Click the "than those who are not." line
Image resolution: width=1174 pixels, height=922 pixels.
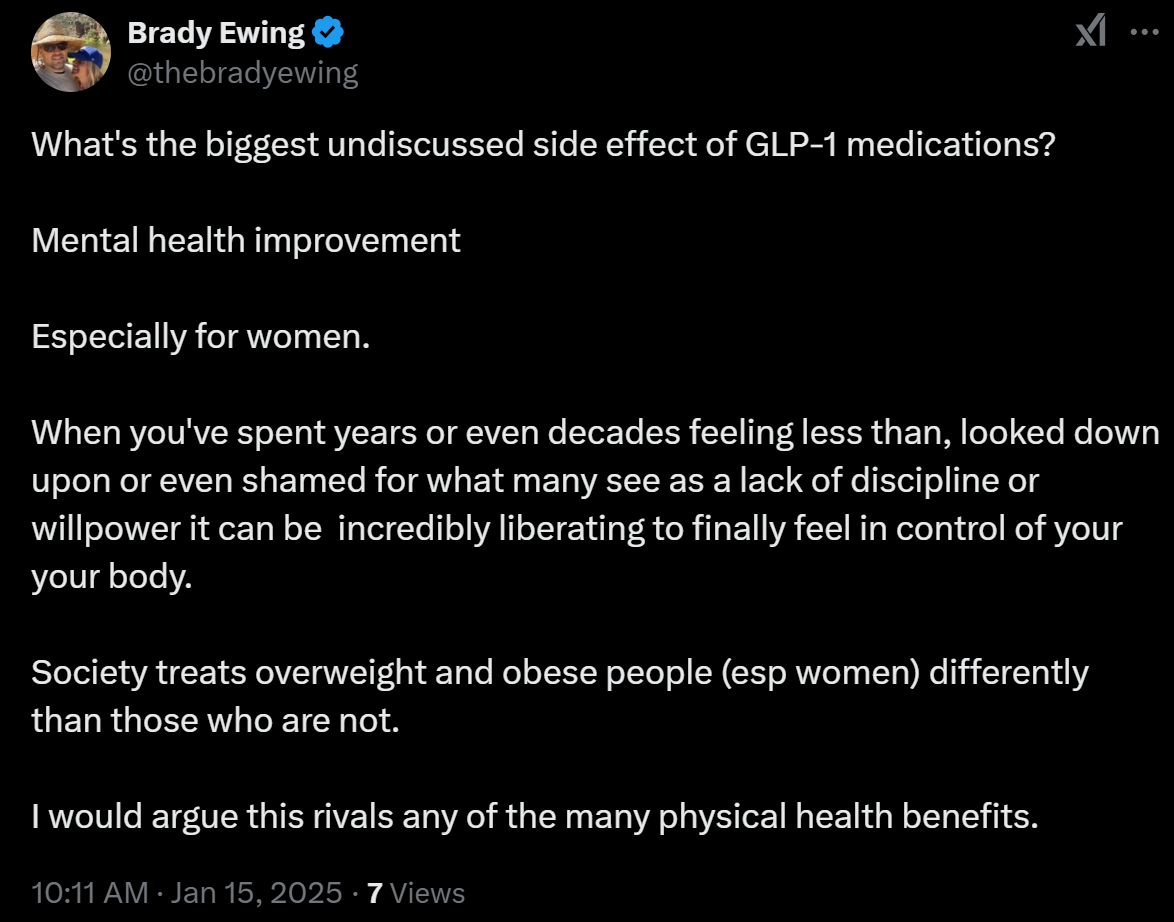coord(215,720)
